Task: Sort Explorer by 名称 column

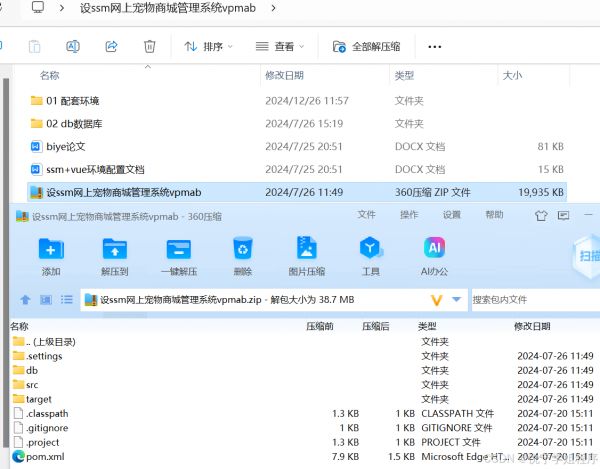Action: [x=49, y=75]
